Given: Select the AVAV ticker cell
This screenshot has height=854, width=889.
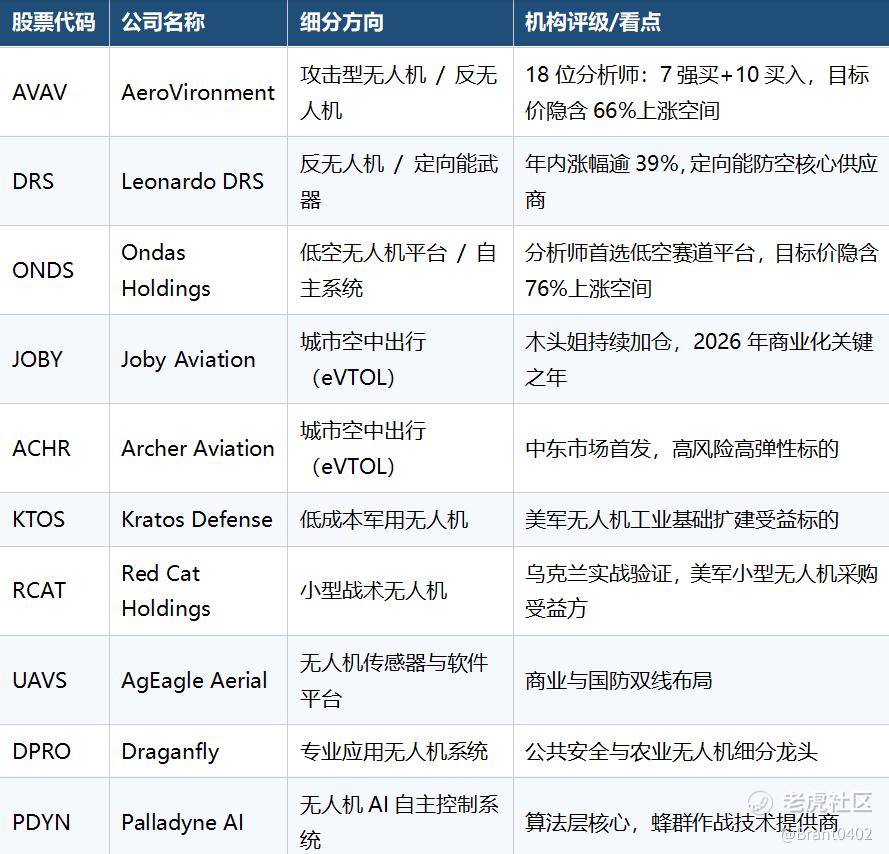Looking at the screenshot, I should click(x=54, y=92).
